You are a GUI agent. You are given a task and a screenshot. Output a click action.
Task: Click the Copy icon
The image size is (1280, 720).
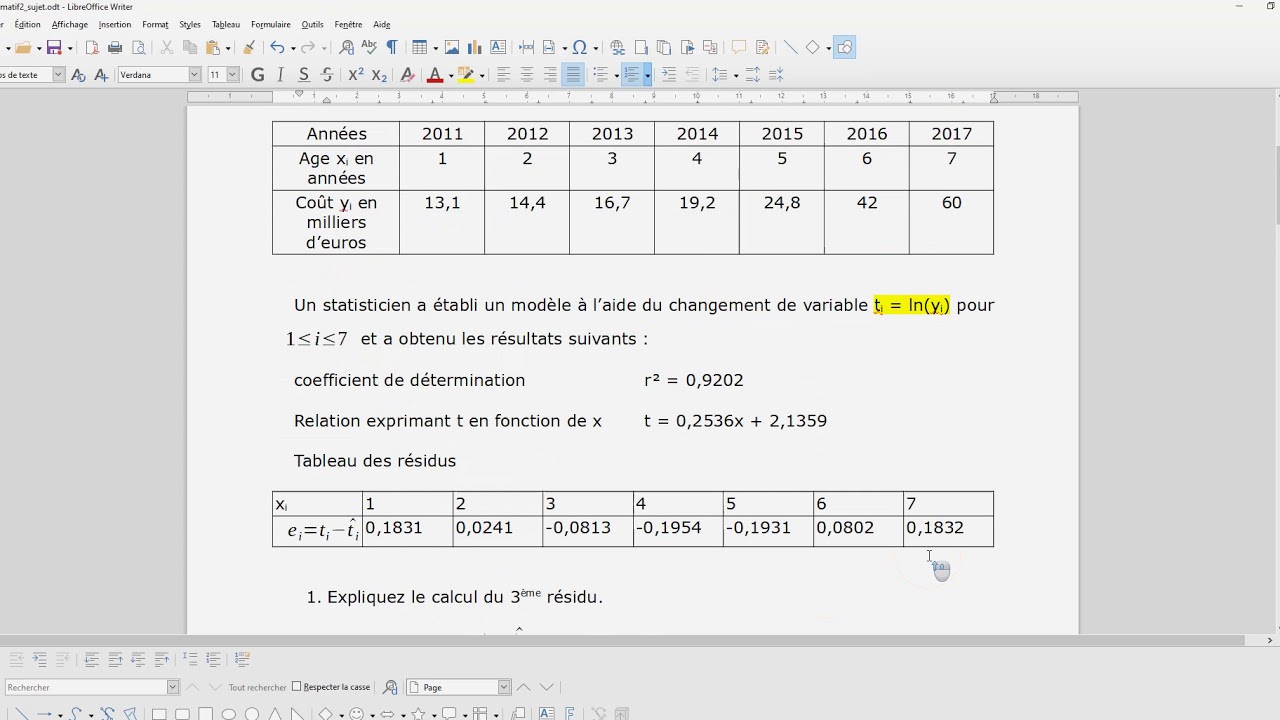[x=190, y=47]
